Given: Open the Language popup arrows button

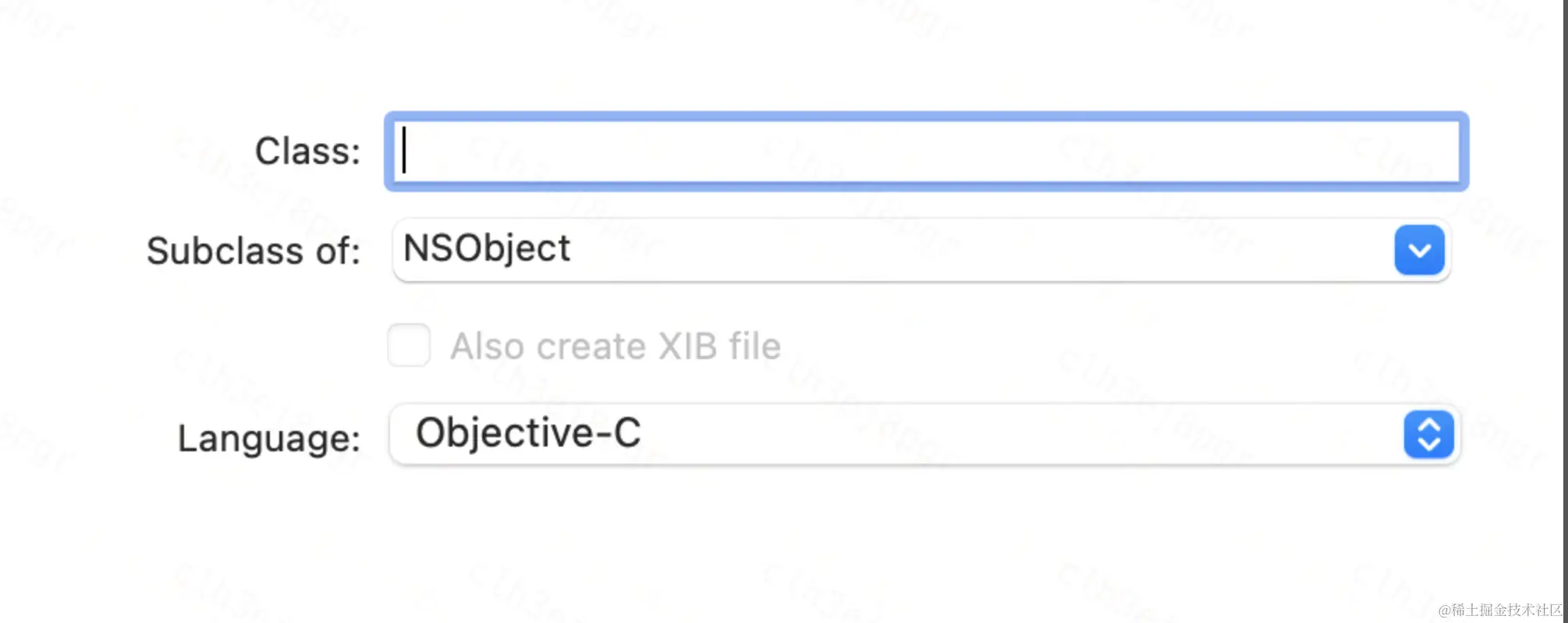Looking at the screenshot, I should [1428, 434].
